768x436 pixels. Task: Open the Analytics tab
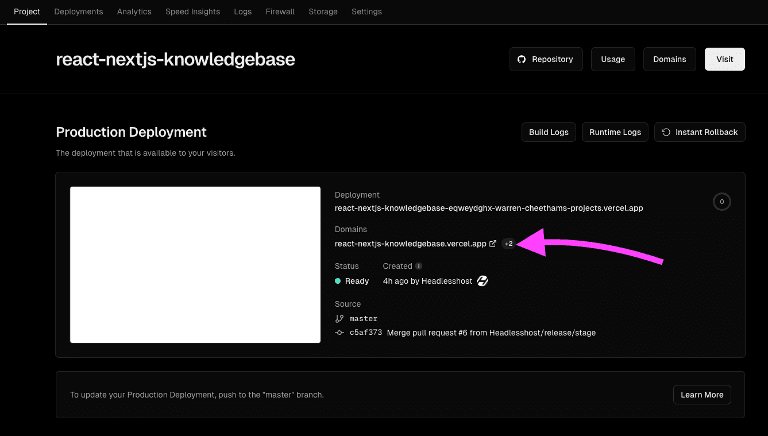click(134, 11)
